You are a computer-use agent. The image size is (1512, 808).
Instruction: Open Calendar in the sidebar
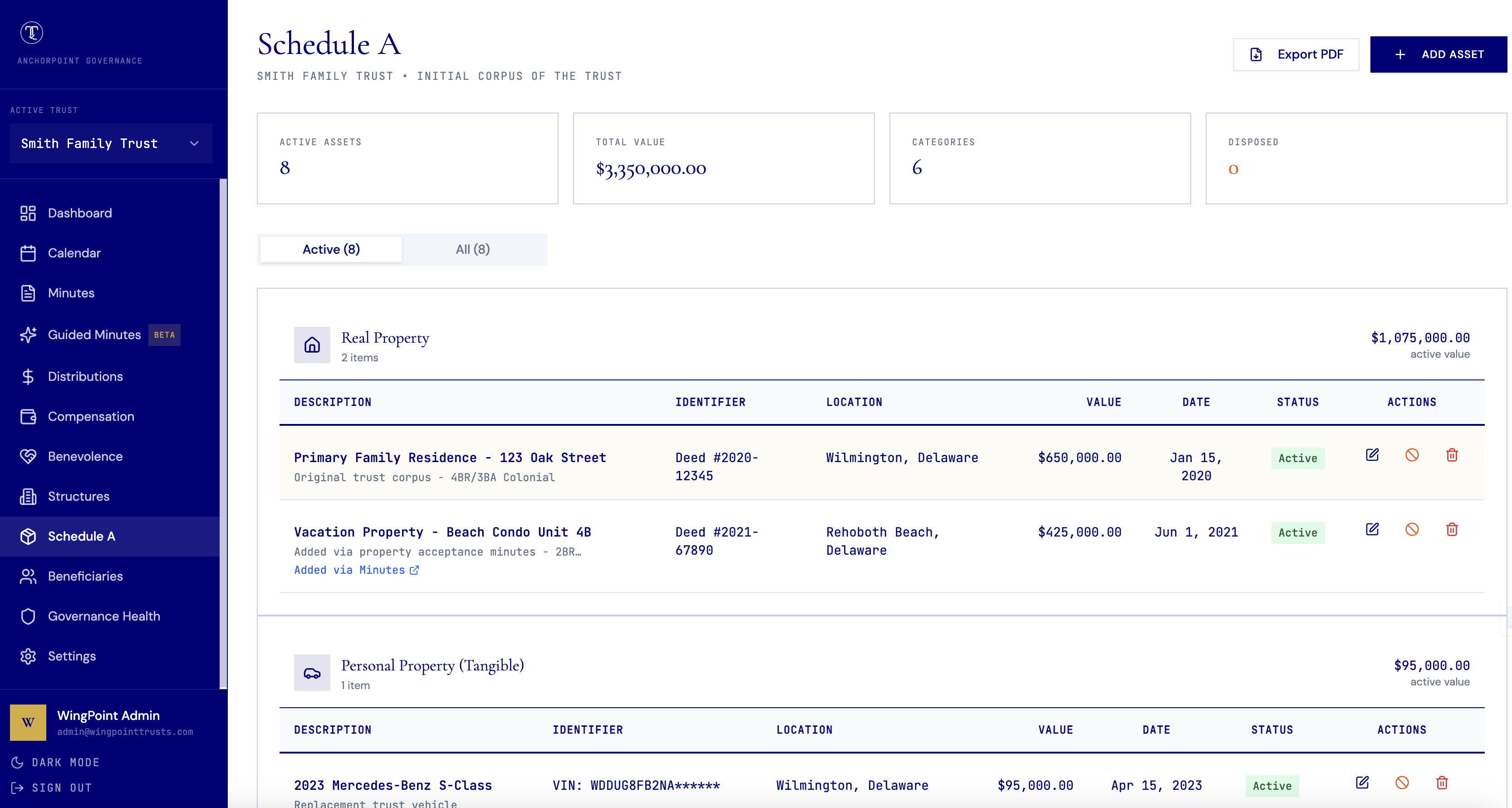coord(110,253)
